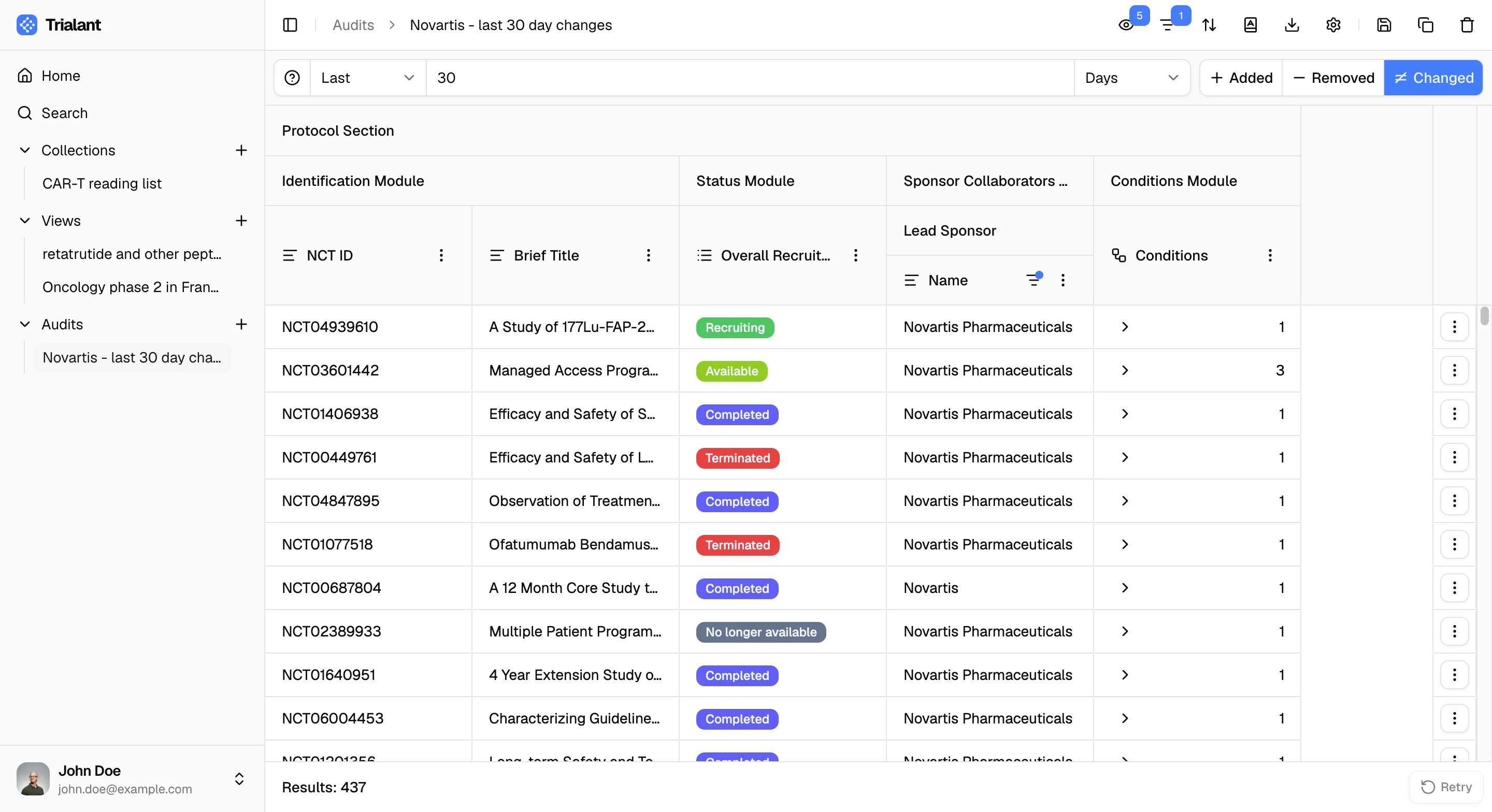
Task: Open the filters icon in toolbar
Action: pos(1167,25)
